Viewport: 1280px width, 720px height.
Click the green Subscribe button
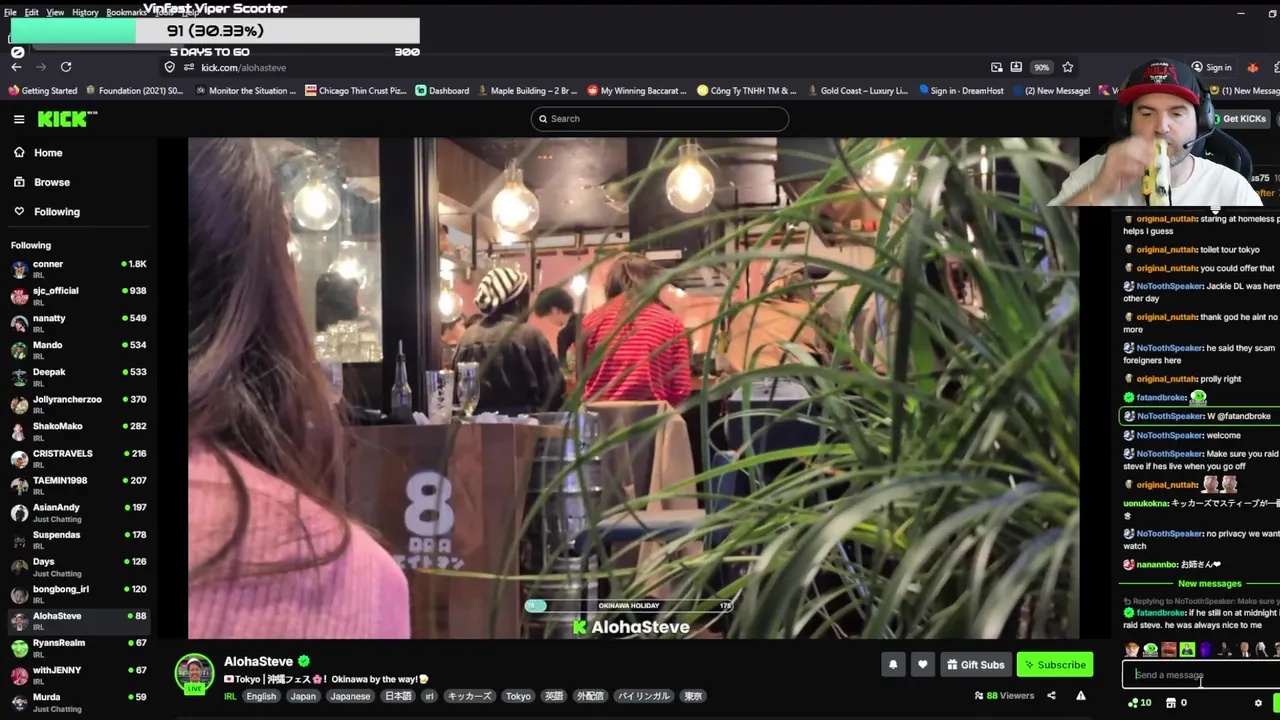pos(1055,665)
